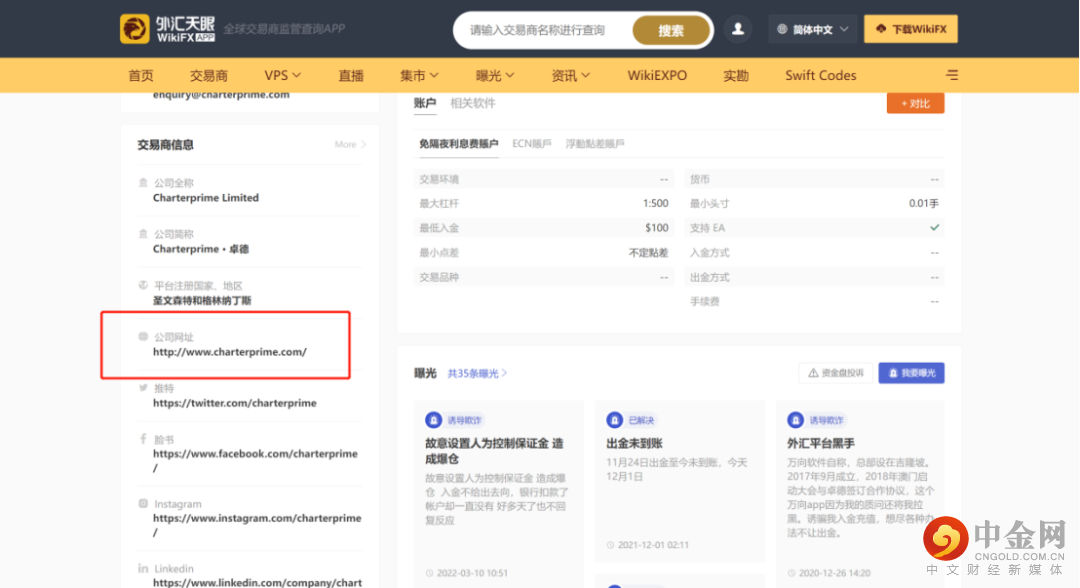
Task: Click the orange +对比 button
Action: (915, 103)
